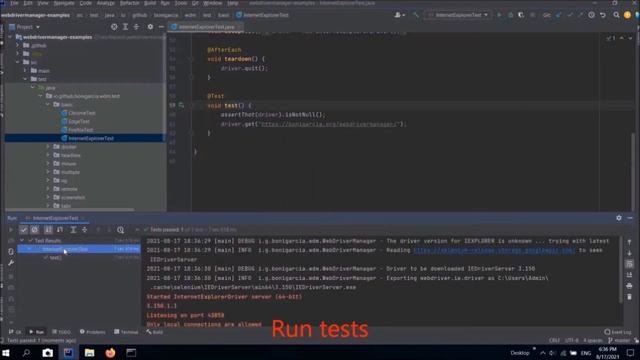Open the Edit menu

tap(28, 3)
